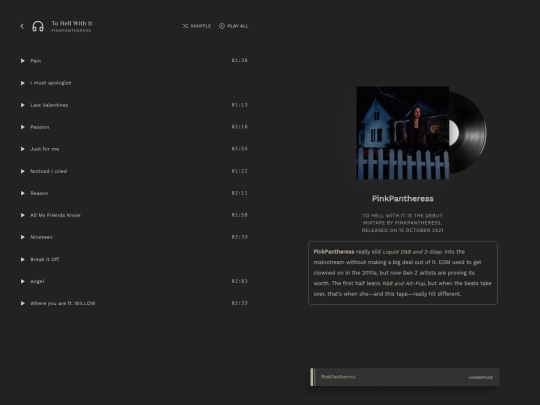This screenshot has height=405, width=540.
Task: Play the track Break It Off
Action: pyautogui.click(x=23, y=259)
